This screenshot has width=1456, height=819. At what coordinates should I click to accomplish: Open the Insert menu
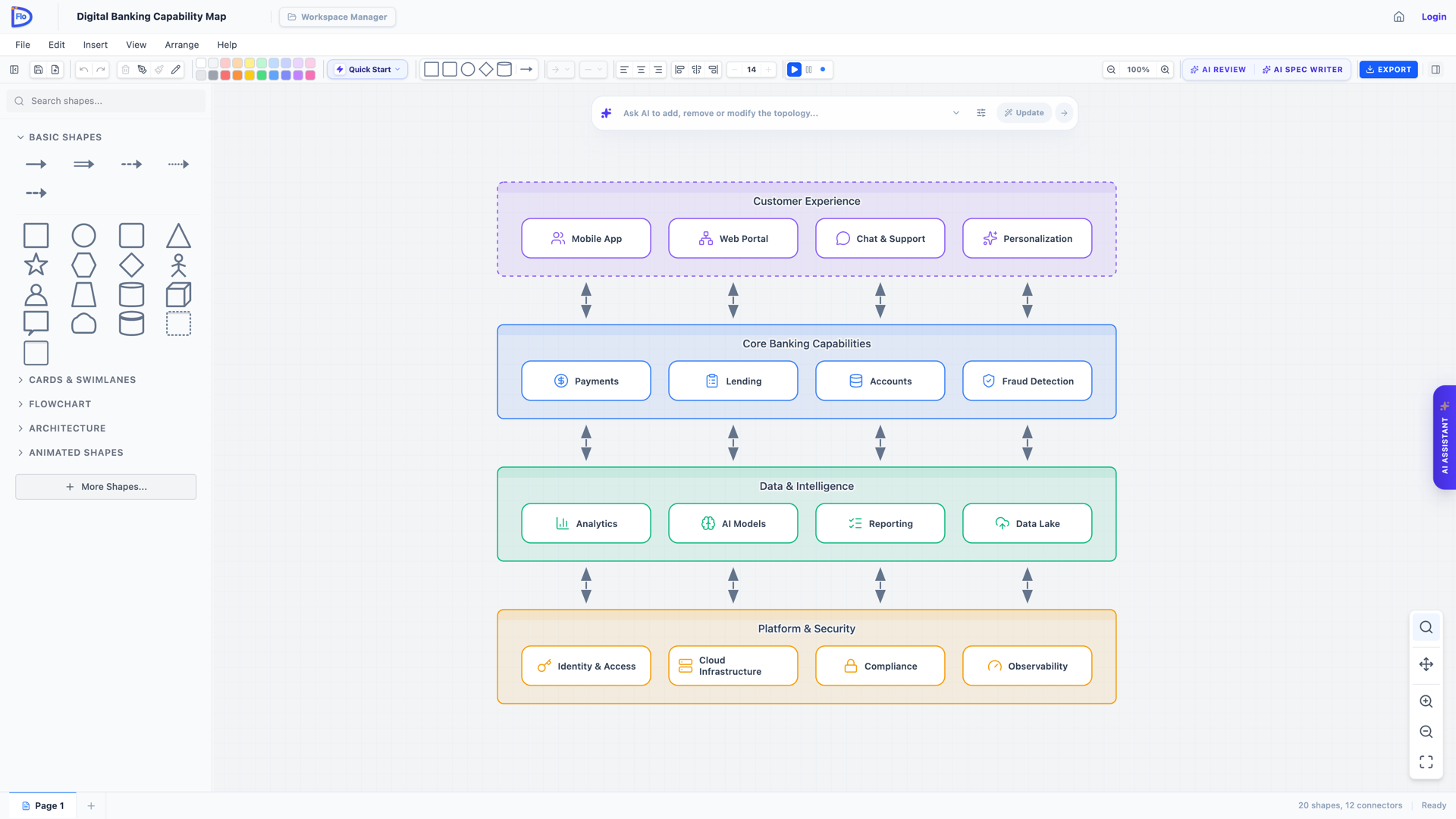[96, 45]
